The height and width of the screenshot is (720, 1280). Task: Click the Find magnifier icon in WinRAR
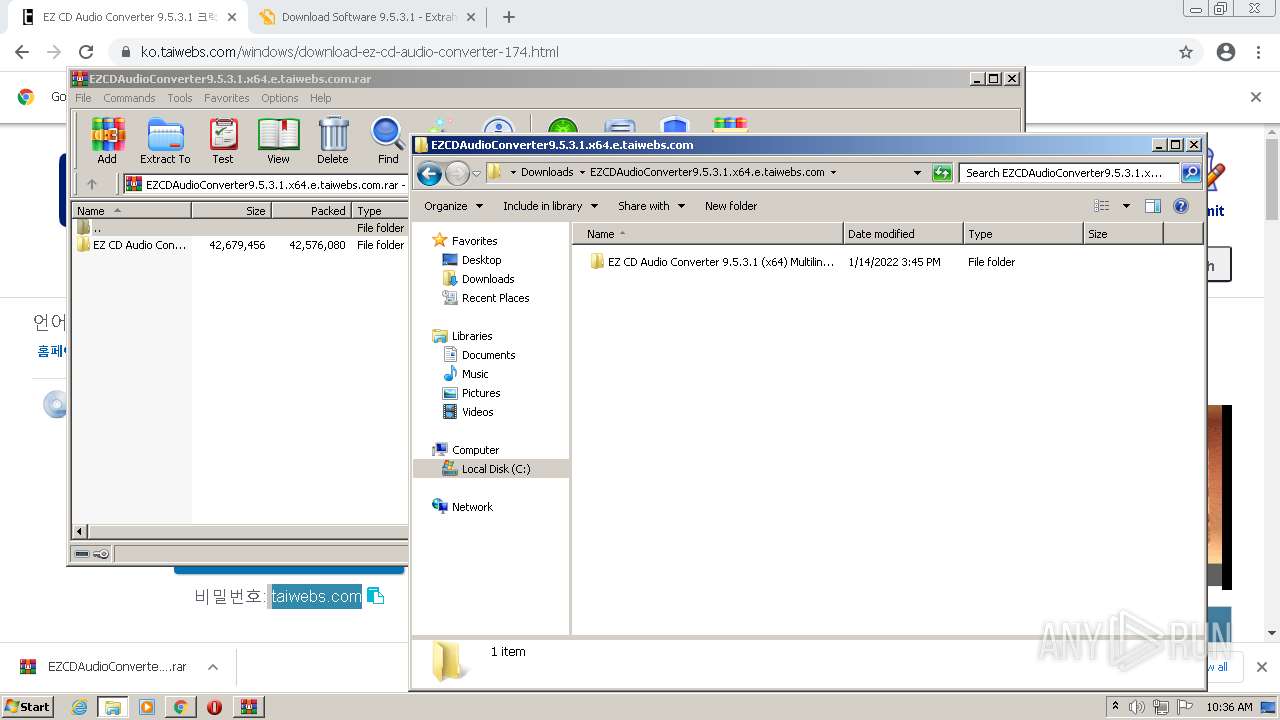[x=388, y=140]
